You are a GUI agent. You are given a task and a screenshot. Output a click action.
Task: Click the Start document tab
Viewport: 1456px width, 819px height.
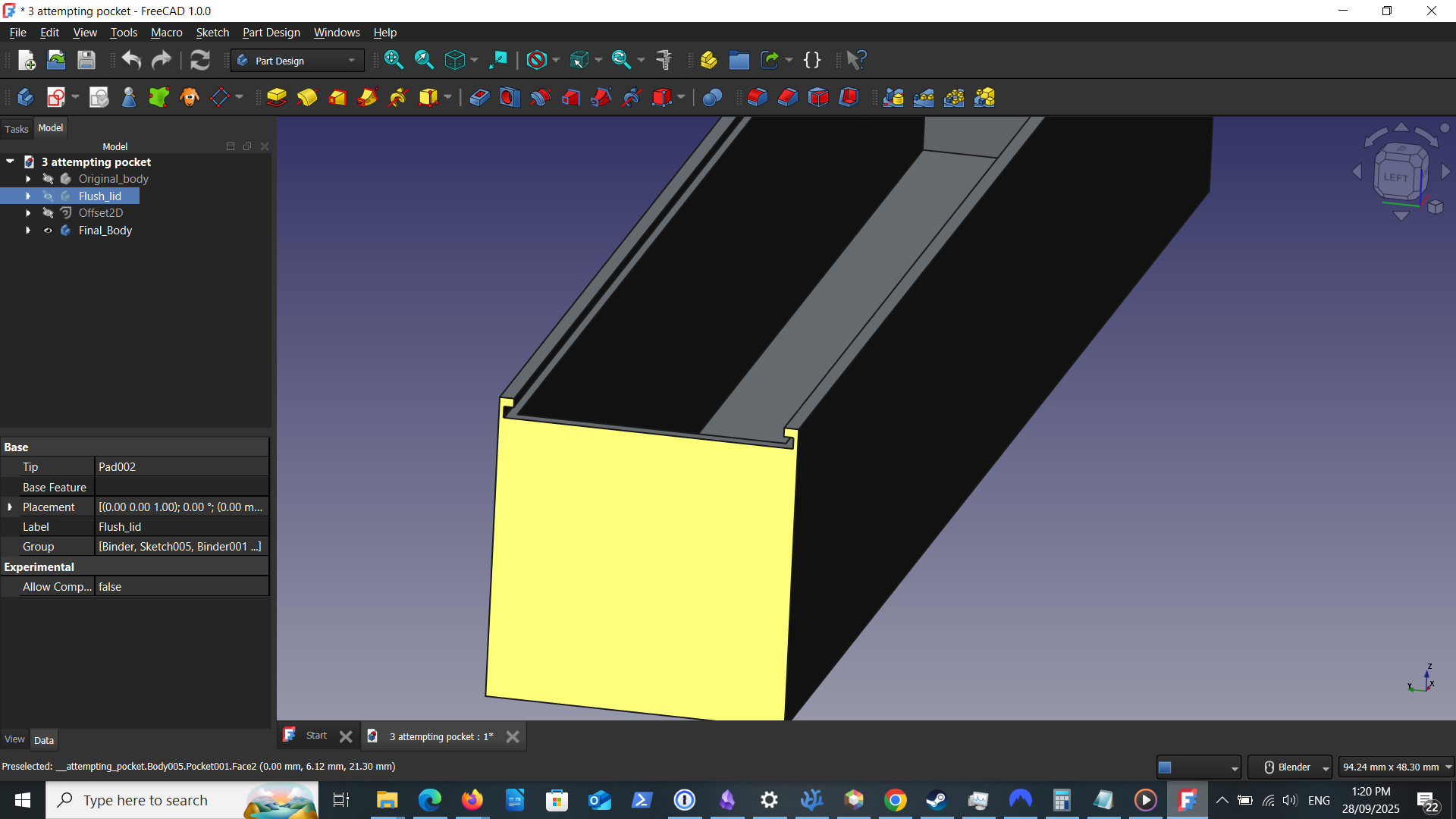pos(315,736)
